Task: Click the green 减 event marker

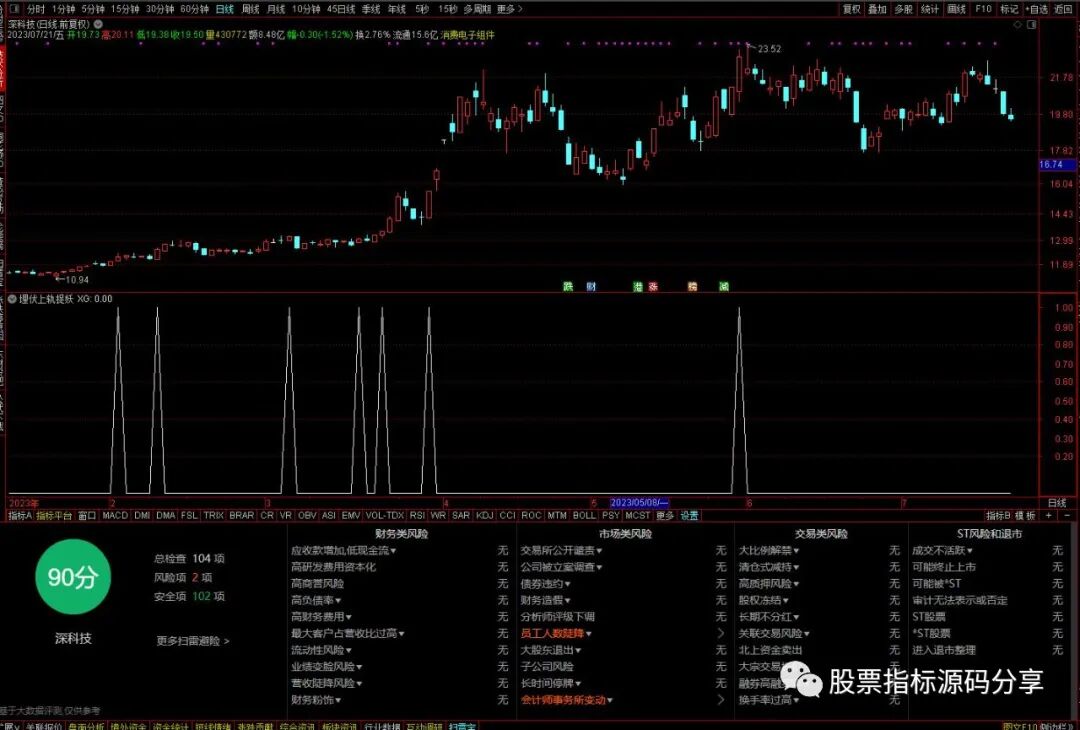Action: coord(724,286)
